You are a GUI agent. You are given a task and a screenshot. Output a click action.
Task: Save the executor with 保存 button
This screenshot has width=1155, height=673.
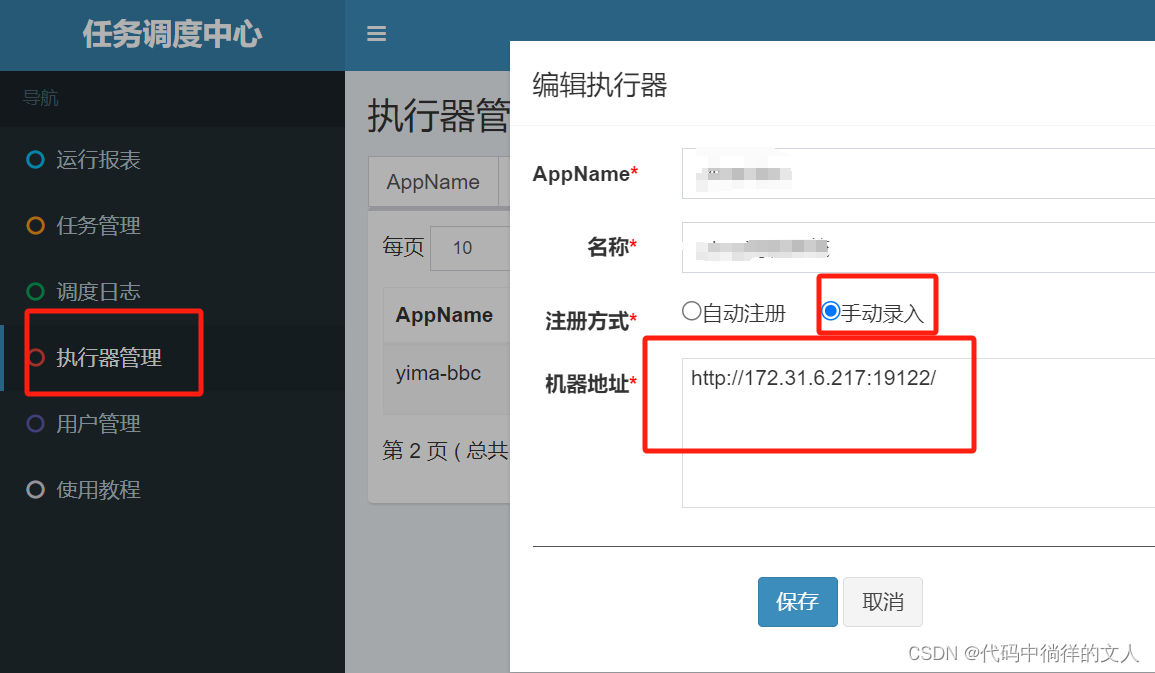point(798,602)
